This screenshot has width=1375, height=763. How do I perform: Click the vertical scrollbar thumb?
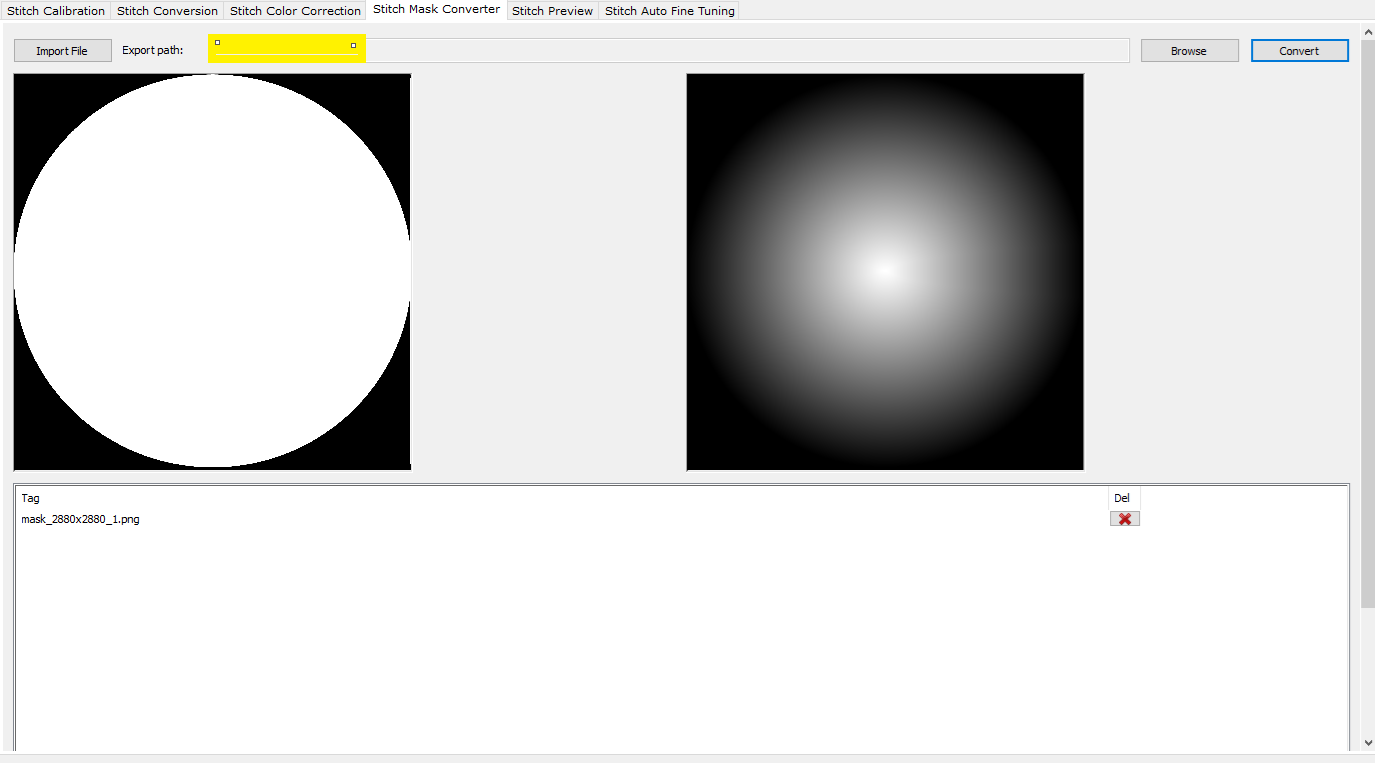1368,320
